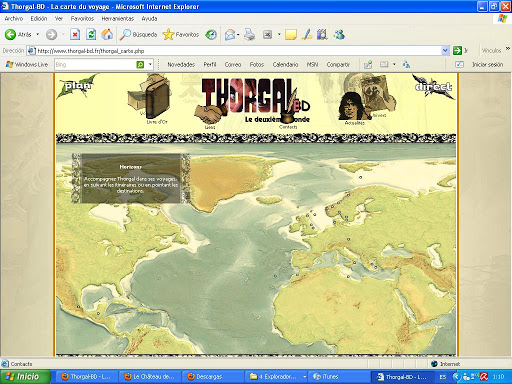The width and height of the screenshot is (512, 384).
Task: Go to the Home page house icon
Action: [107, 34]
